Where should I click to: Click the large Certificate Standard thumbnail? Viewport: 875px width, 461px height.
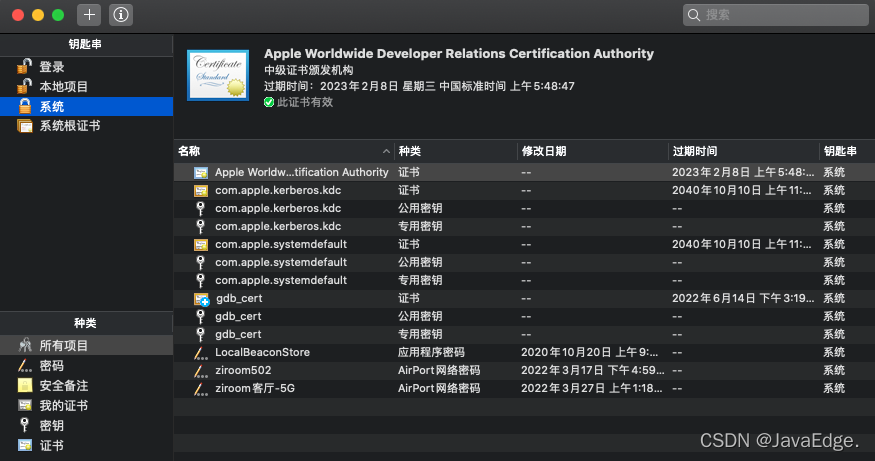tap(218, 75)
